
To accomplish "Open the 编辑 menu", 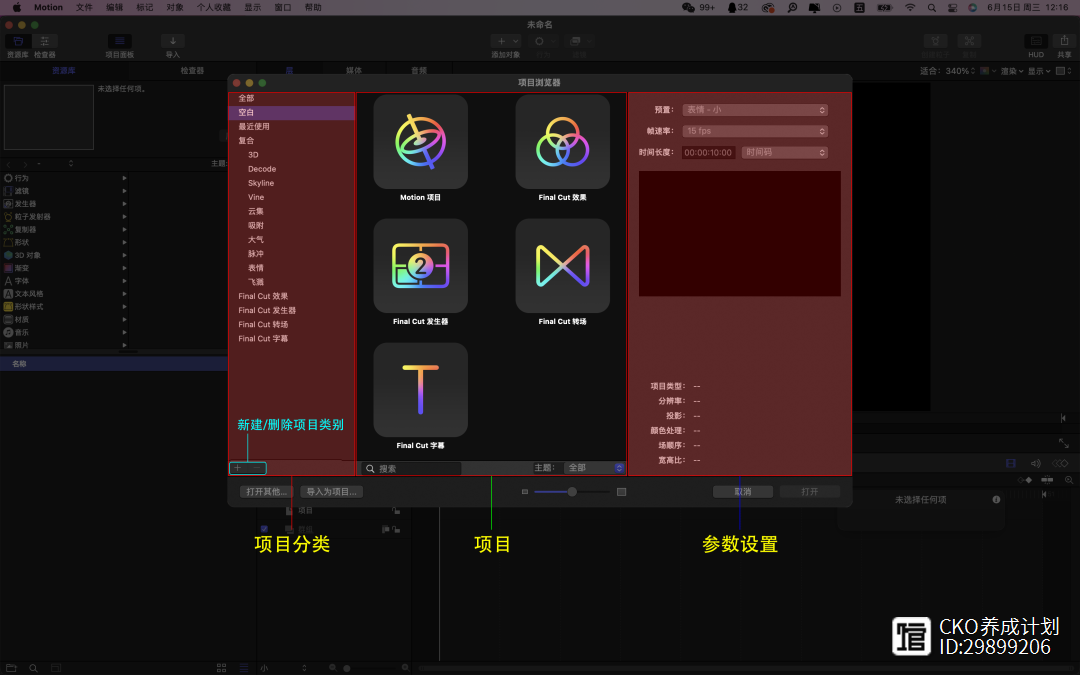I will (114, 8).
